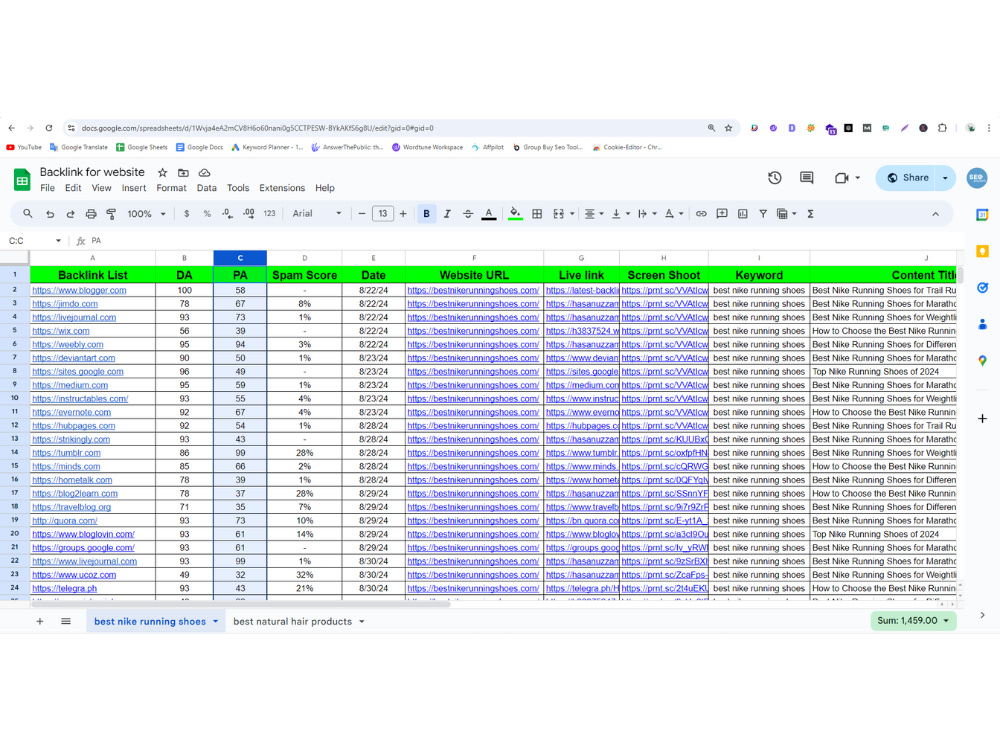Open the File menu
The height and width of the screenshot is (750, 1000).
pos(47,188)
